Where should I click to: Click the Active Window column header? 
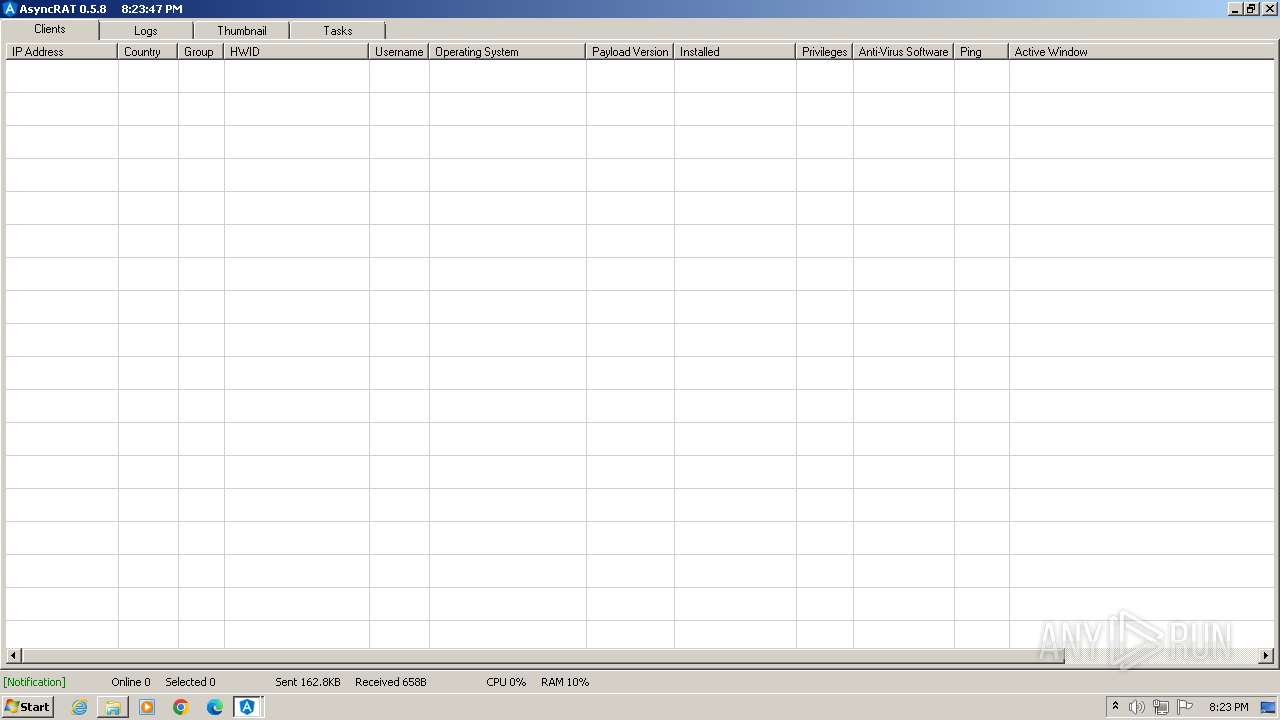pyautogui.click(x=1141, y=52)
